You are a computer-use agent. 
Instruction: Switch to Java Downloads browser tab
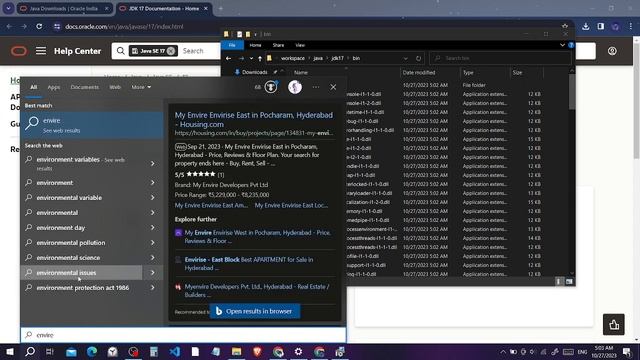click(64, 8)
